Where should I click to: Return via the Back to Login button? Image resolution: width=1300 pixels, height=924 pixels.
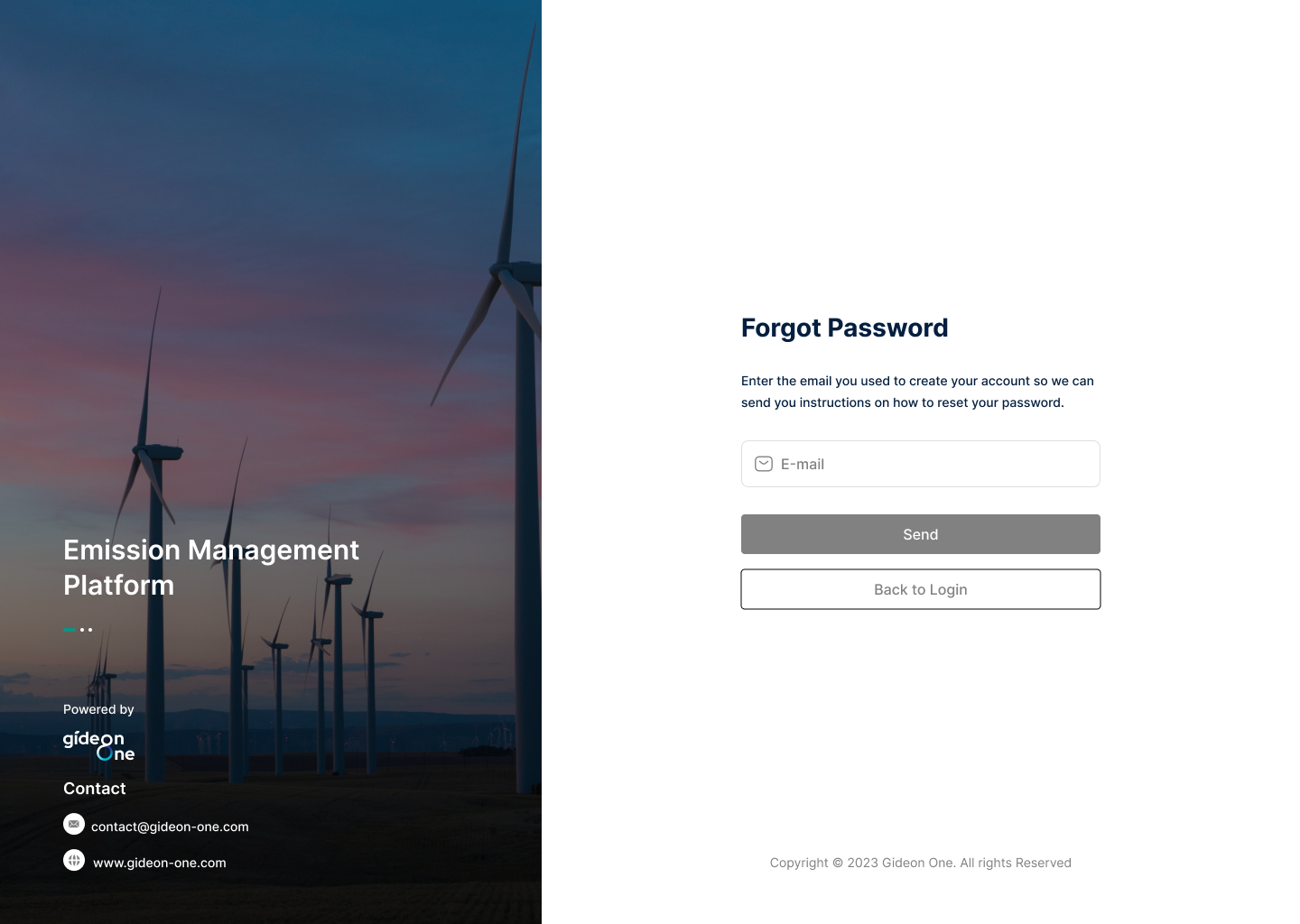click(x=920, y=589)
